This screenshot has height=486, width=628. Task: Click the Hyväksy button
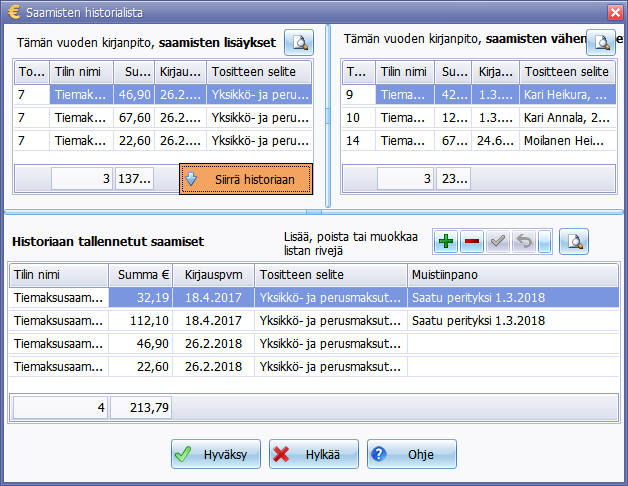216,454
